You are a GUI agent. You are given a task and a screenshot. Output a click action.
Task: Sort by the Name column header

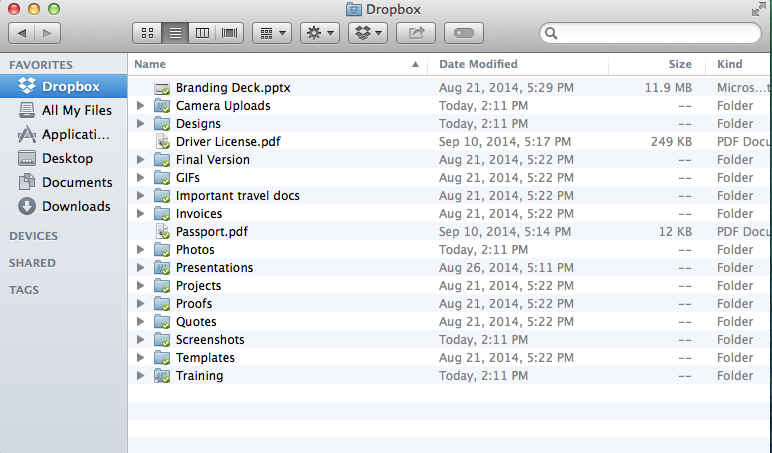(278, 64)
